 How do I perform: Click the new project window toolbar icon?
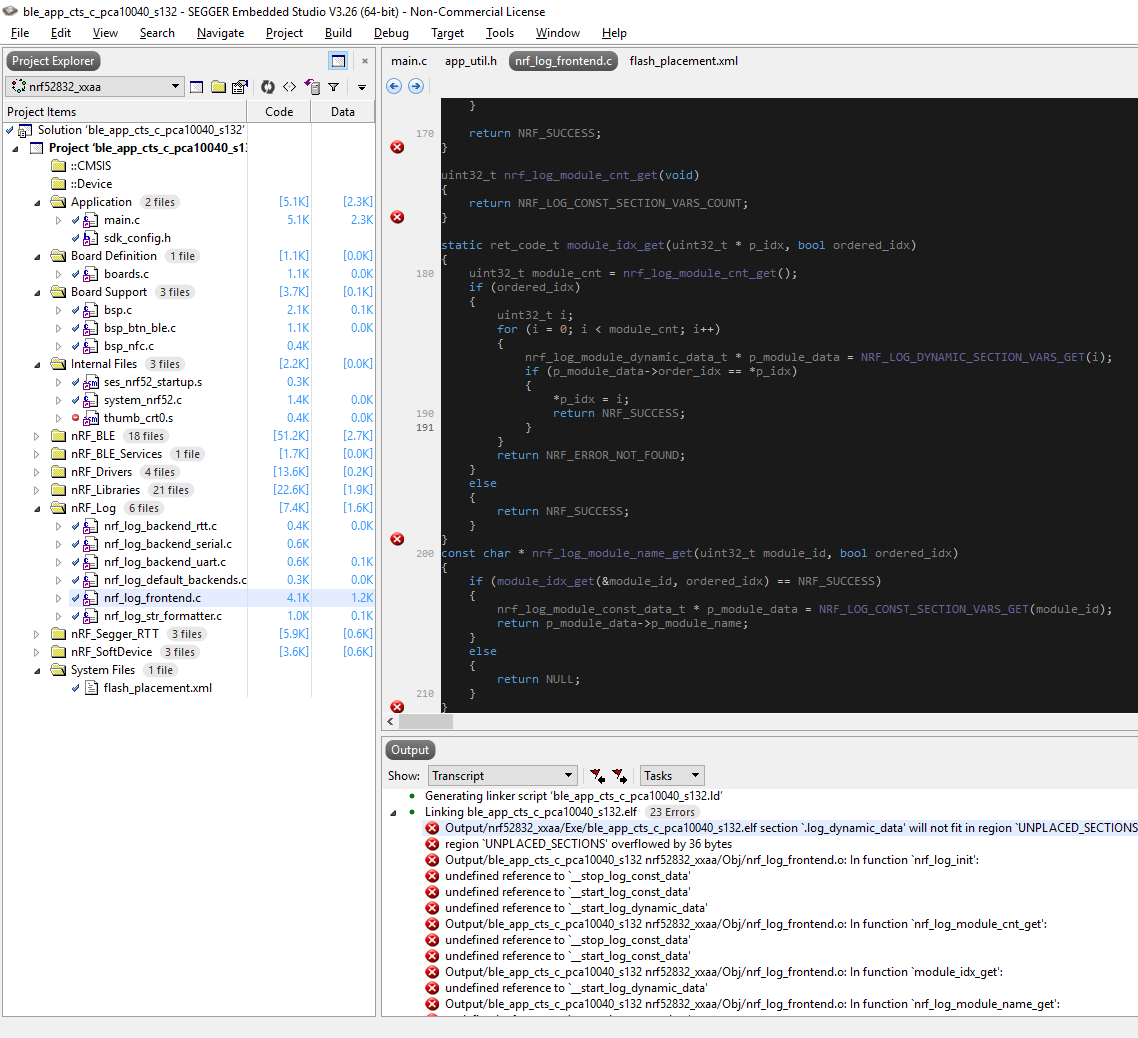coord(197,87)
